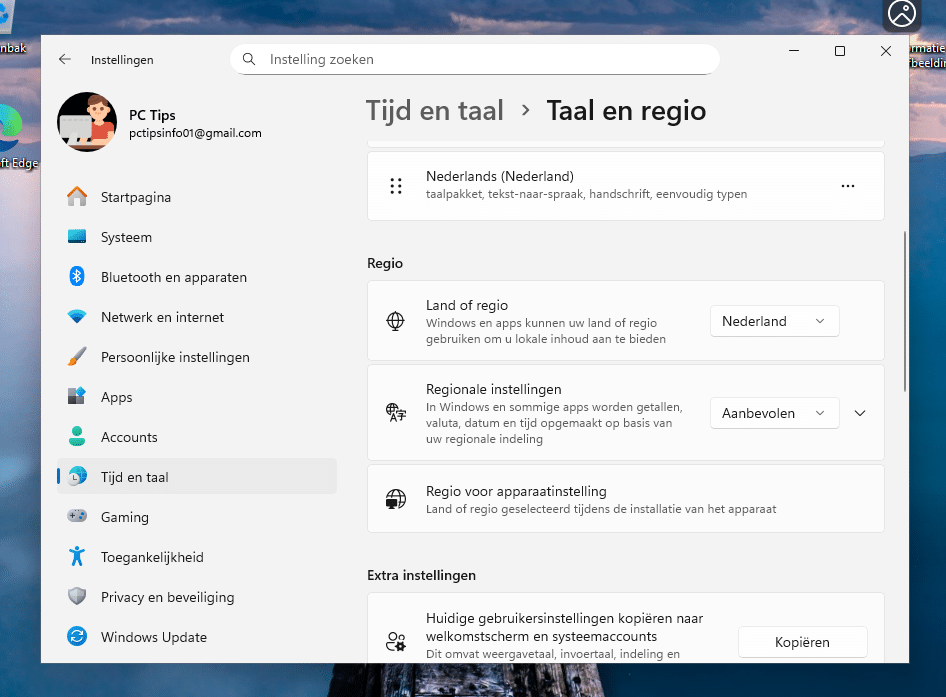
Task: Open Accounts settings
Action: [x=128, y=437]
